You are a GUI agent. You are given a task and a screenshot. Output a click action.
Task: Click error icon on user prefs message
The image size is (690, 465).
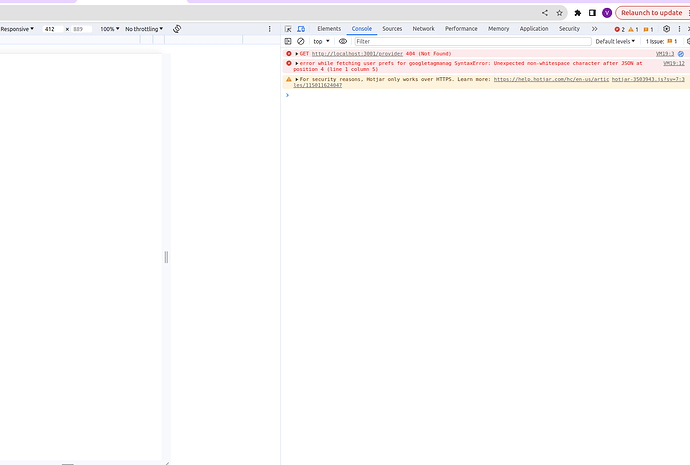click(289, 63)
